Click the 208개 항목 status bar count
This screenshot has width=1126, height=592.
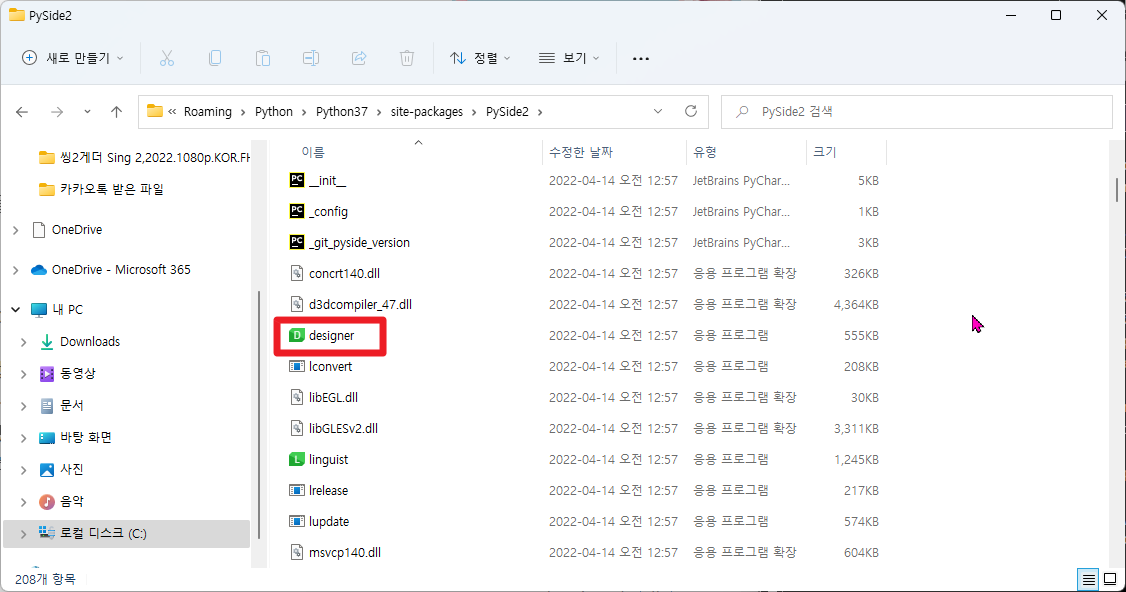[45, 579]
